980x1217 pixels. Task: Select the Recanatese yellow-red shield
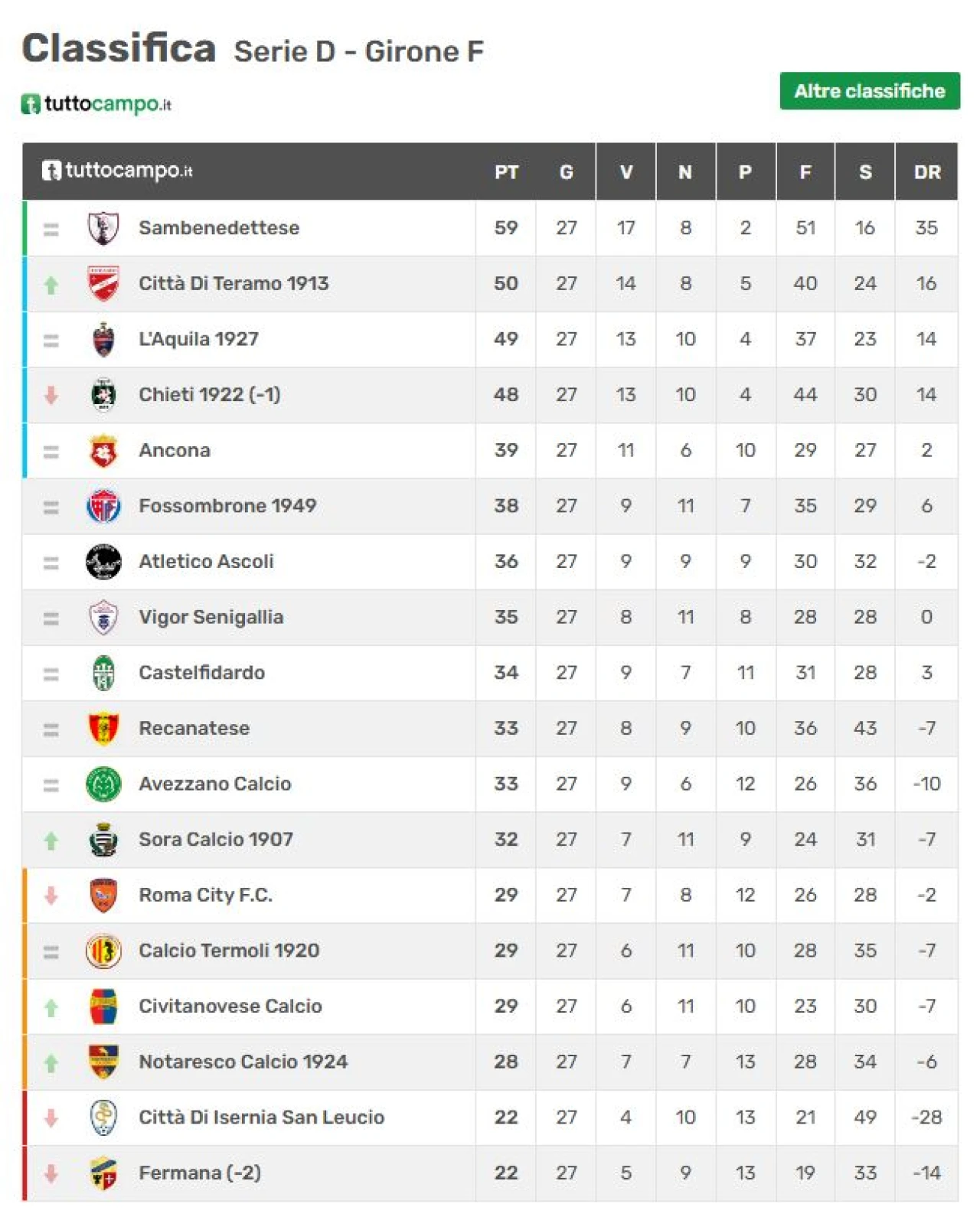click(x=103, y=729)
